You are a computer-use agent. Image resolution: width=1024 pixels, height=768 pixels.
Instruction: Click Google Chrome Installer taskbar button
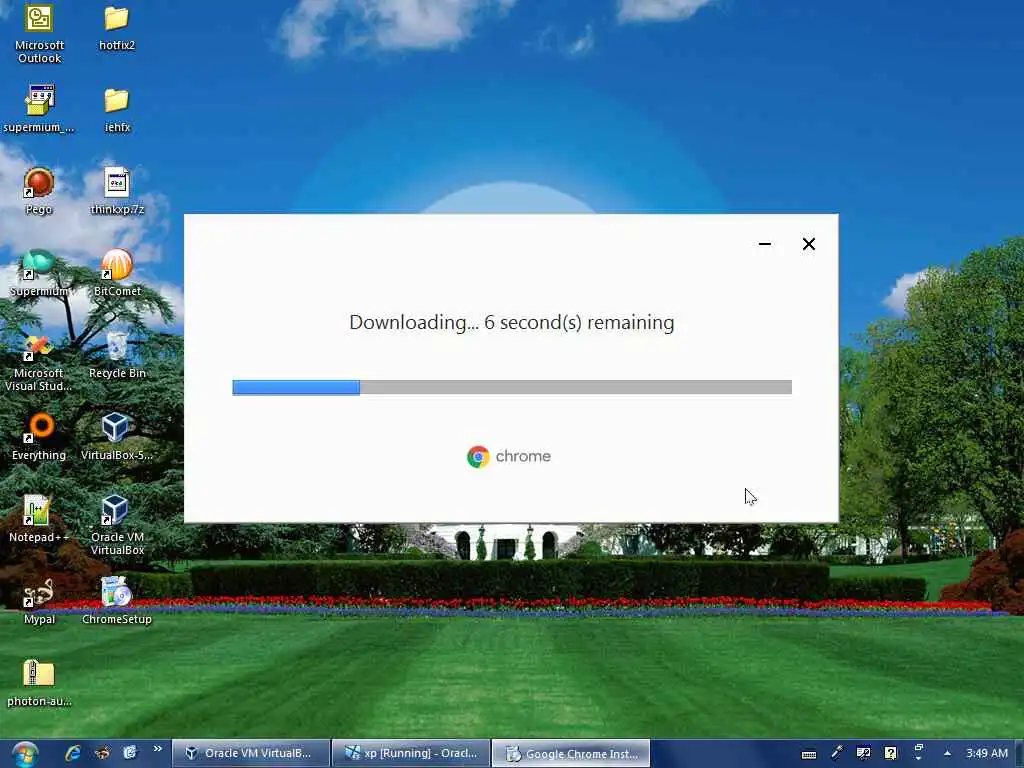point(571,754)
